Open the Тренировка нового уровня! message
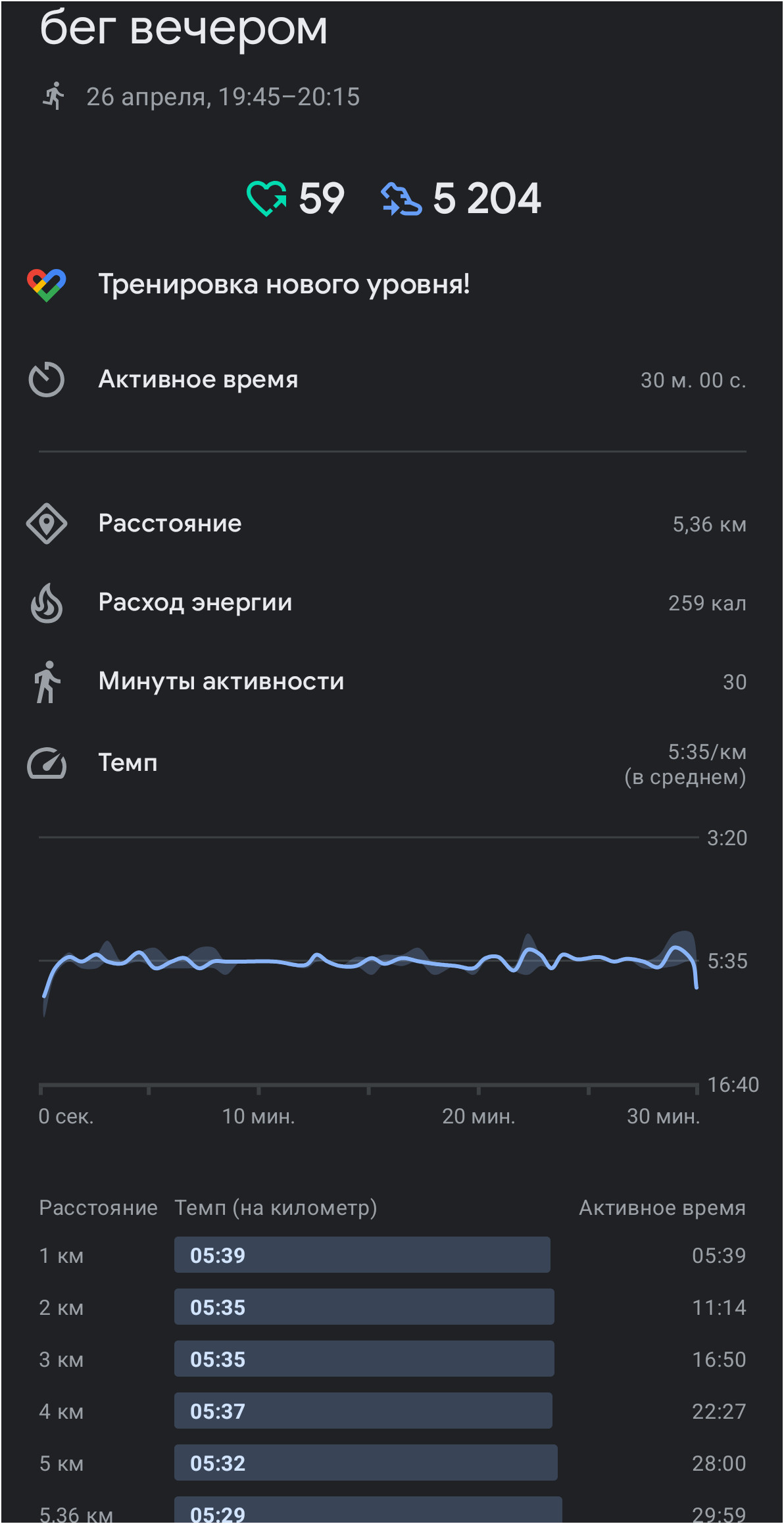 pyautogui.click(x=284, y=284)
